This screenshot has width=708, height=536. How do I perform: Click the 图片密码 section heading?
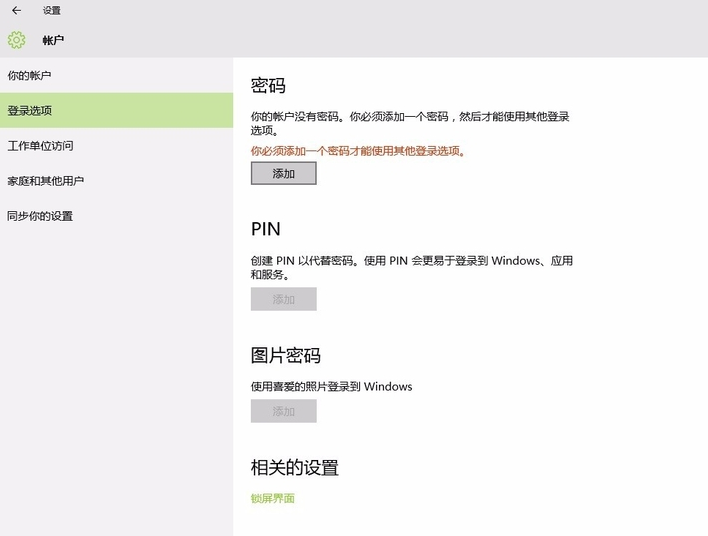(x=285, y=356)
